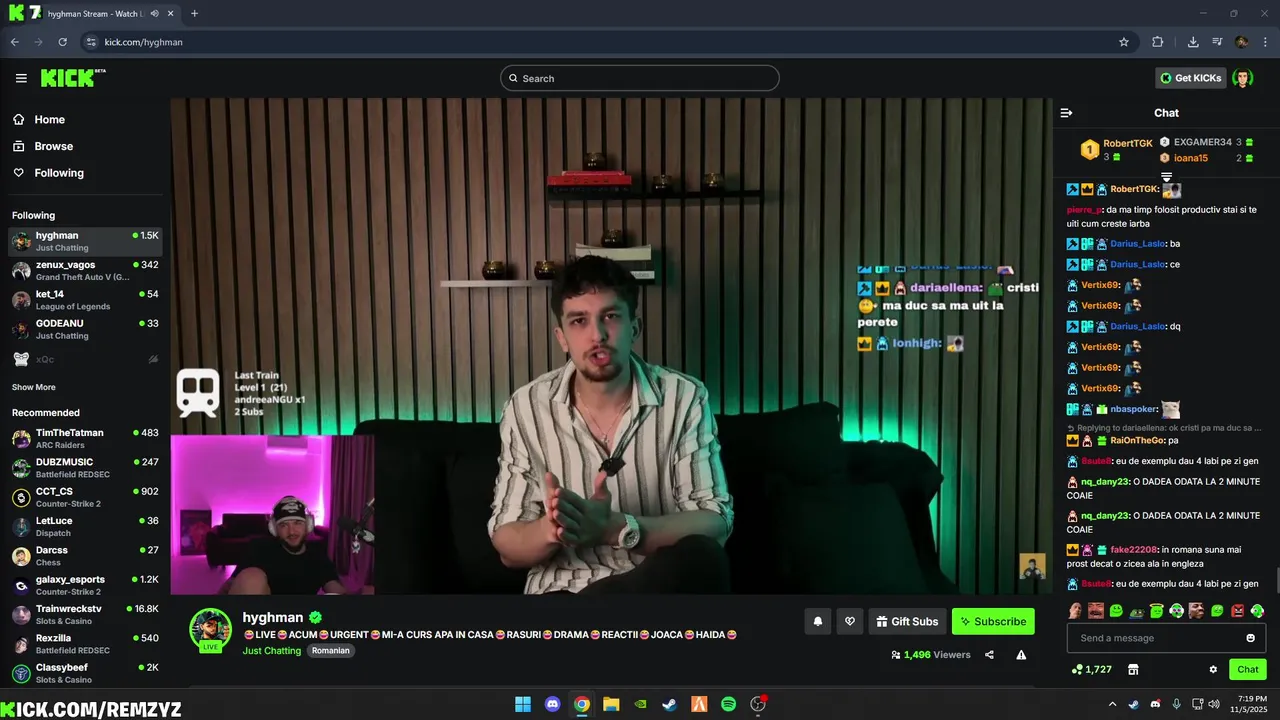Collapse the chat panel with arrow icon
This screenshot has height=720, width=1280.
(x=1066, y=113)
